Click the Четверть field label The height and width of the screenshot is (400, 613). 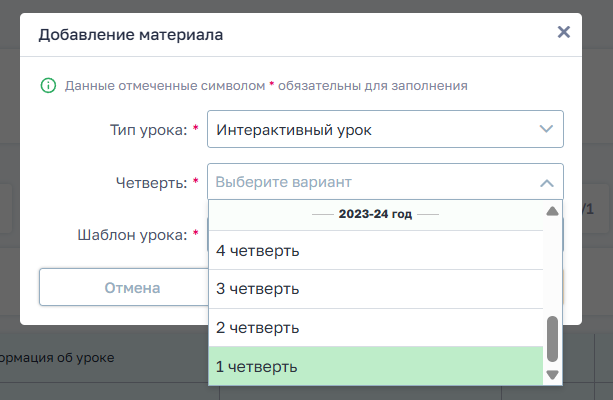151,182
